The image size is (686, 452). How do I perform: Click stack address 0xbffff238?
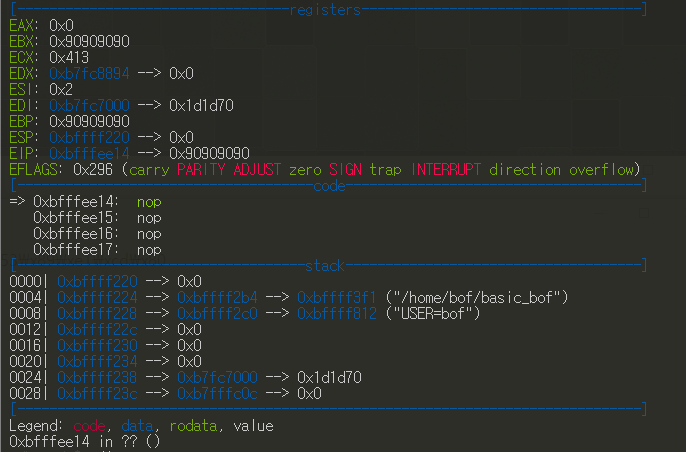pos(97,377)
